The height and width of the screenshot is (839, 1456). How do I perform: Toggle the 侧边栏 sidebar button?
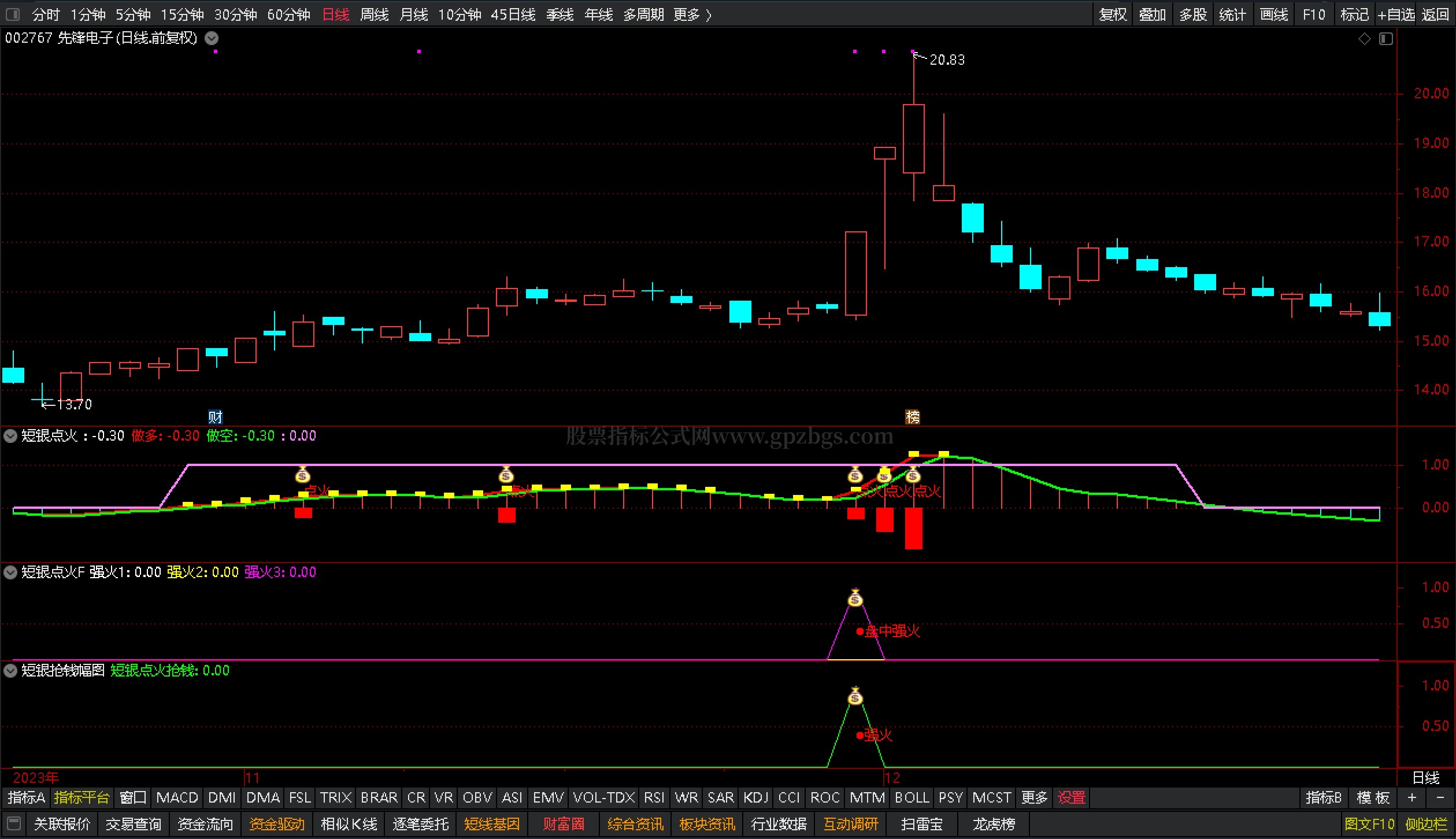click(x=1426, y=824)
